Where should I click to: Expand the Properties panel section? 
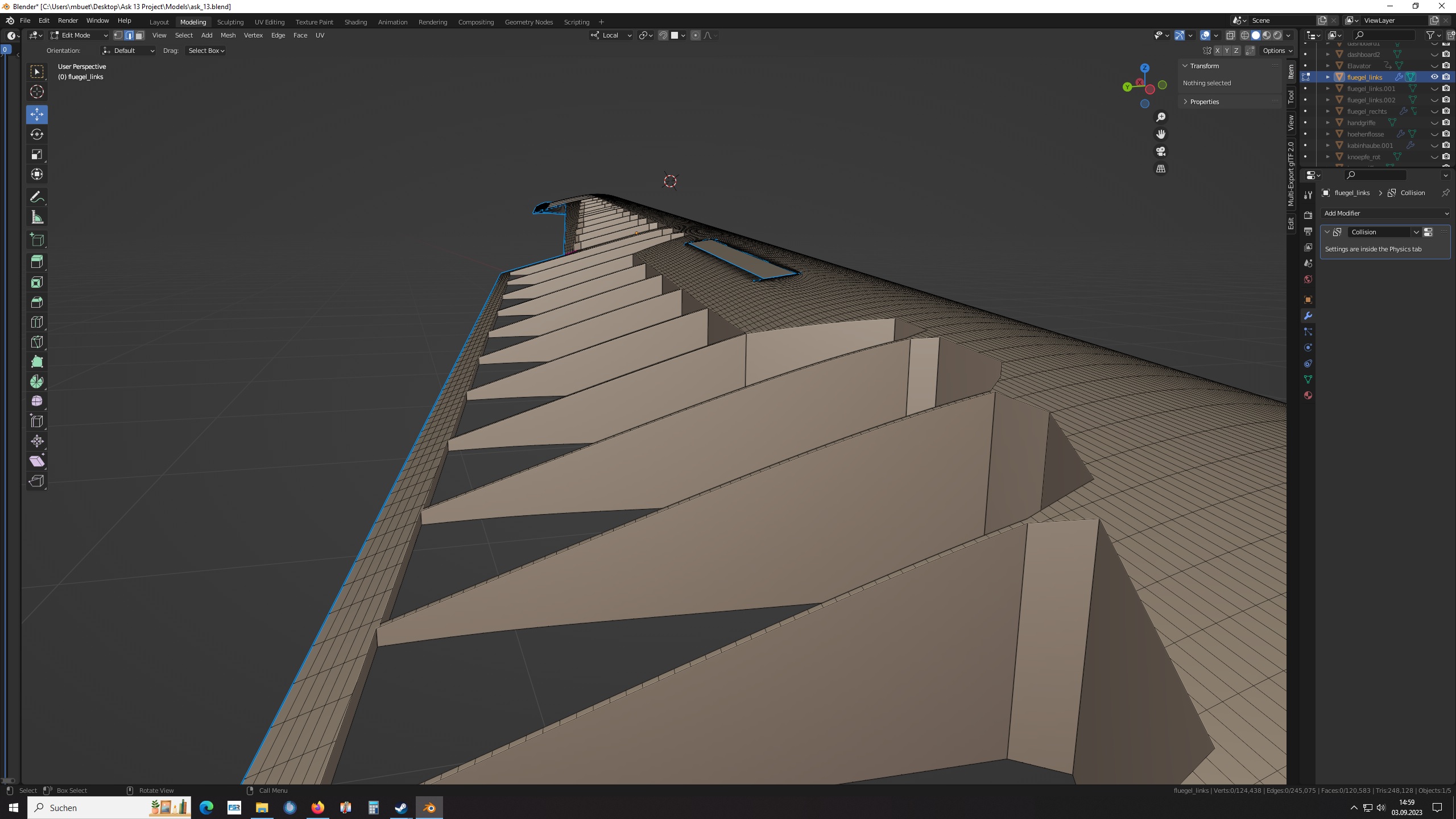(x=1204, y=102)
